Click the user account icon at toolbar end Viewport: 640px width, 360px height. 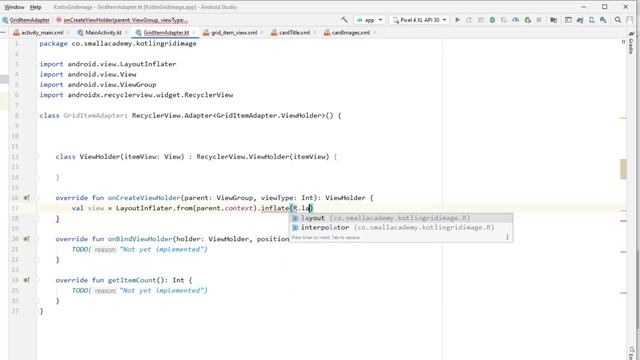click(x=630, y=20)
